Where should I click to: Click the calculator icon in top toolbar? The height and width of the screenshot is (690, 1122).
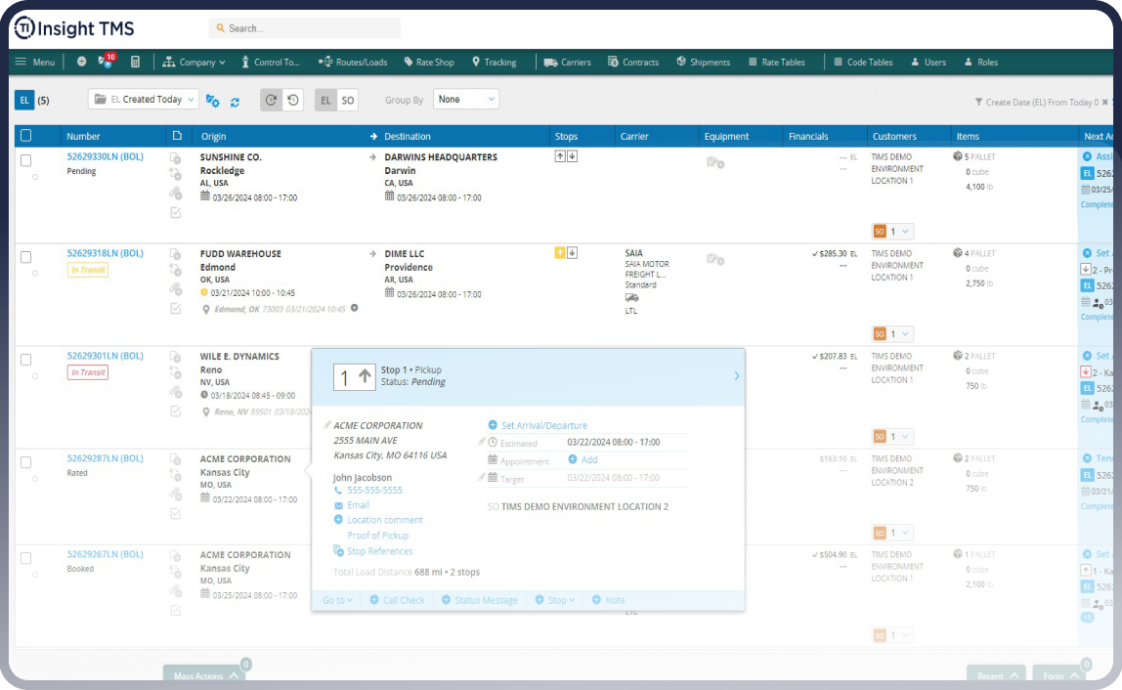[135, 62]
